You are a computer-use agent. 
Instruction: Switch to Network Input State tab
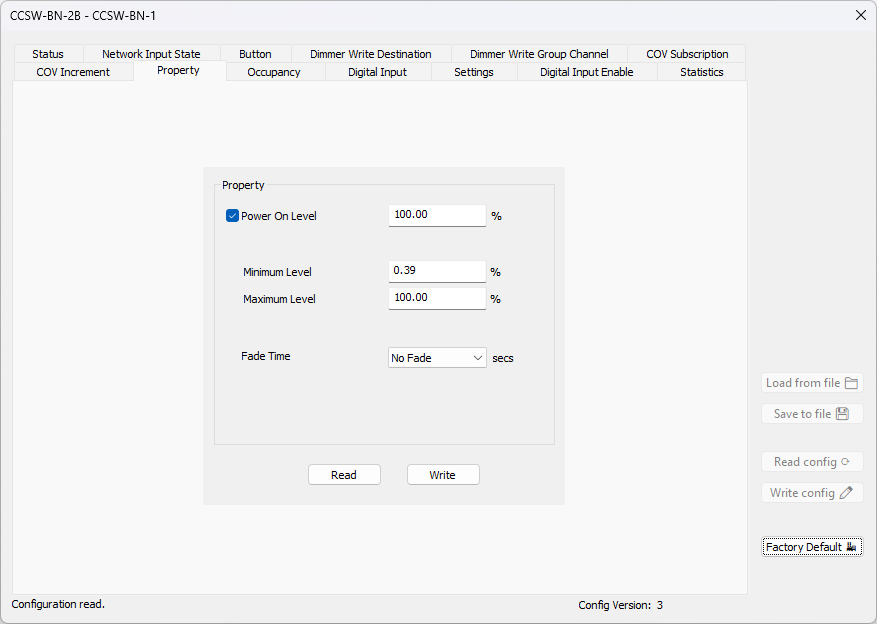[151, 54]
